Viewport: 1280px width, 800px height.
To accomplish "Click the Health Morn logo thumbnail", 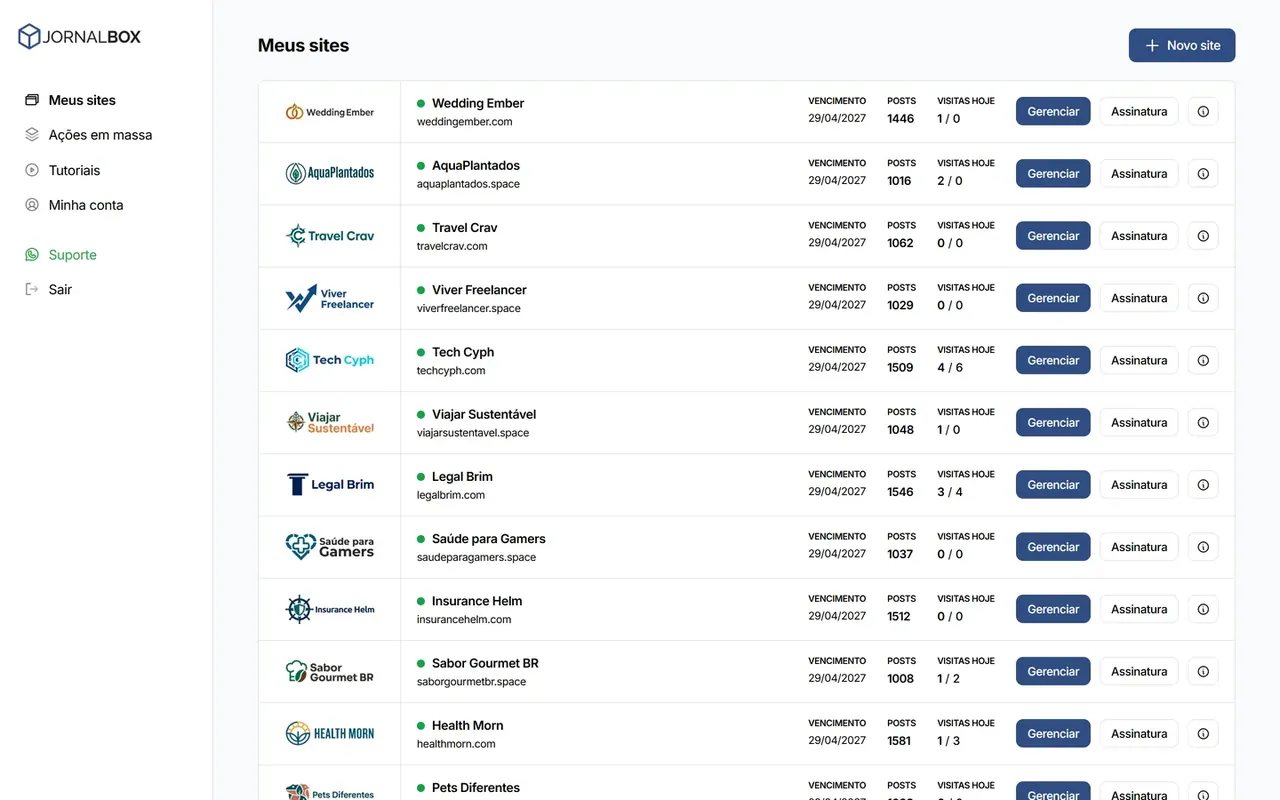I will coord(330,734).
